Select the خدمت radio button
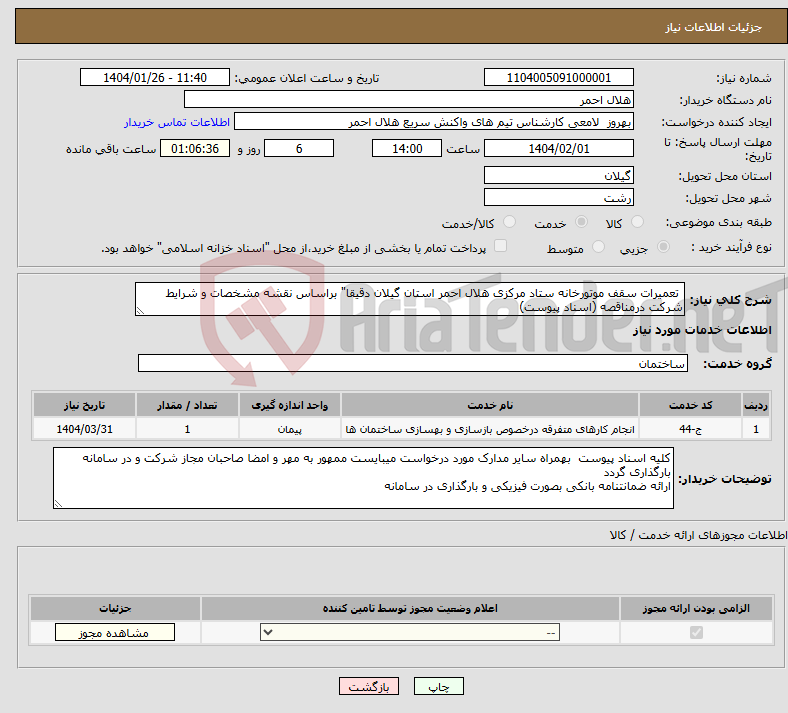The height and width of the screenshot is (713, 788). [581, 222]
